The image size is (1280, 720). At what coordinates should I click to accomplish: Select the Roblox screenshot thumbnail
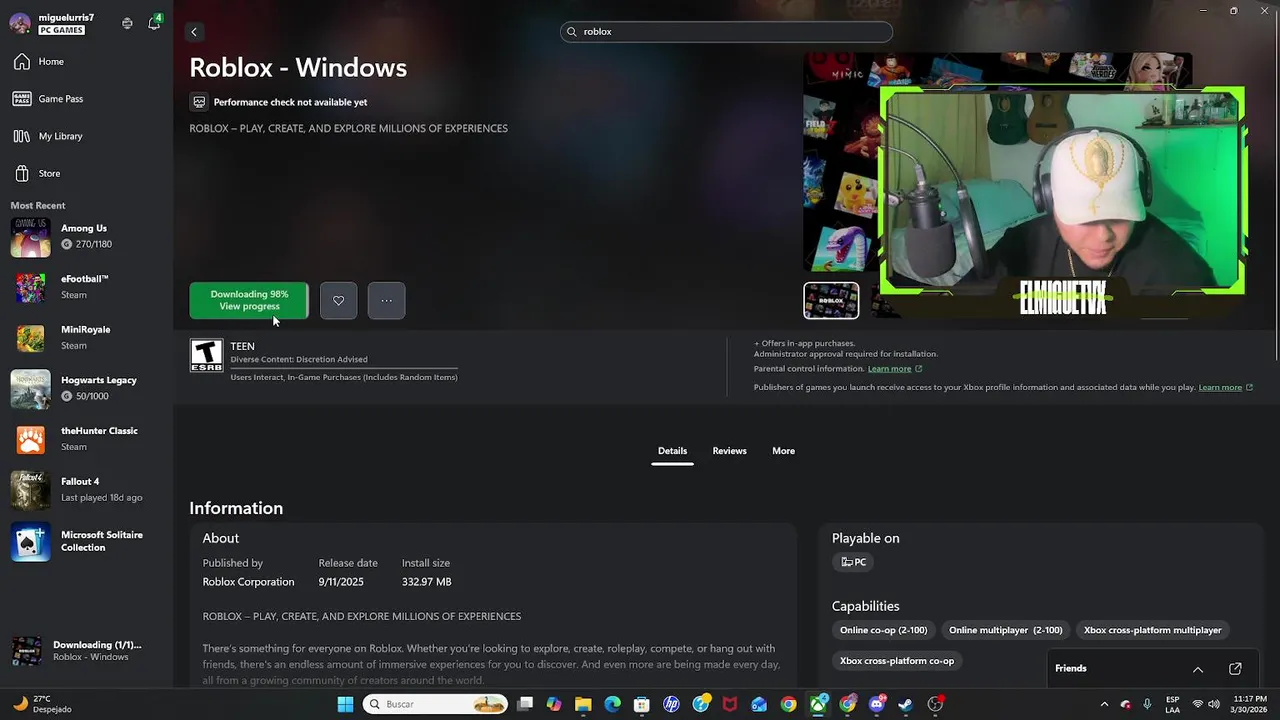[831, 301]
